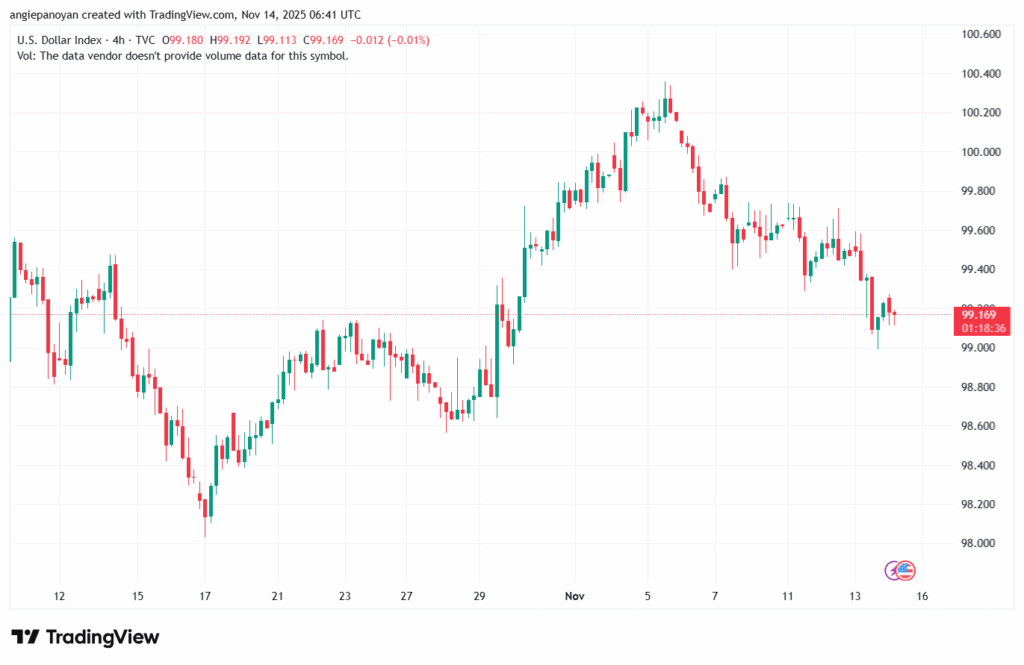Click the −0.012 (−0.01%) change value
The width and height of the screenshot is (1024, 665).
coord(384,40)
